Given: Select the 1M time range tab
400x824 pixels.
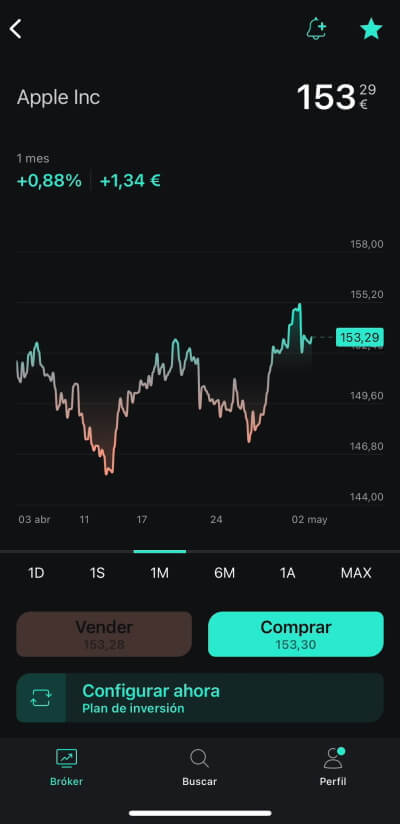Looking at the screenshot, I should point(159,573).
